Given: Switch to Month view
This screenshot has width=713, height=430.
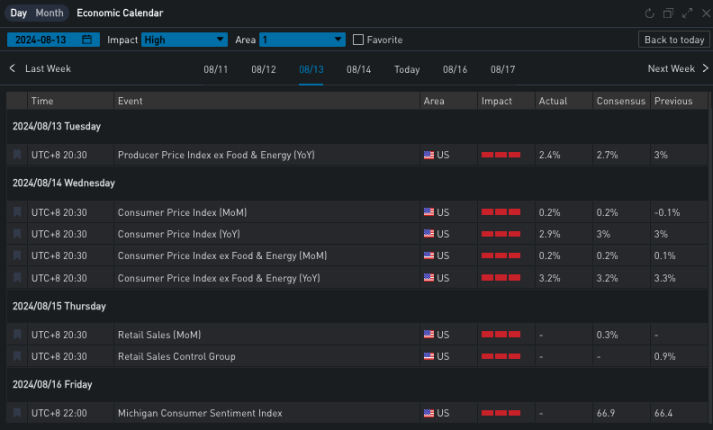Looking at the screenshot, I should [48, 13].
